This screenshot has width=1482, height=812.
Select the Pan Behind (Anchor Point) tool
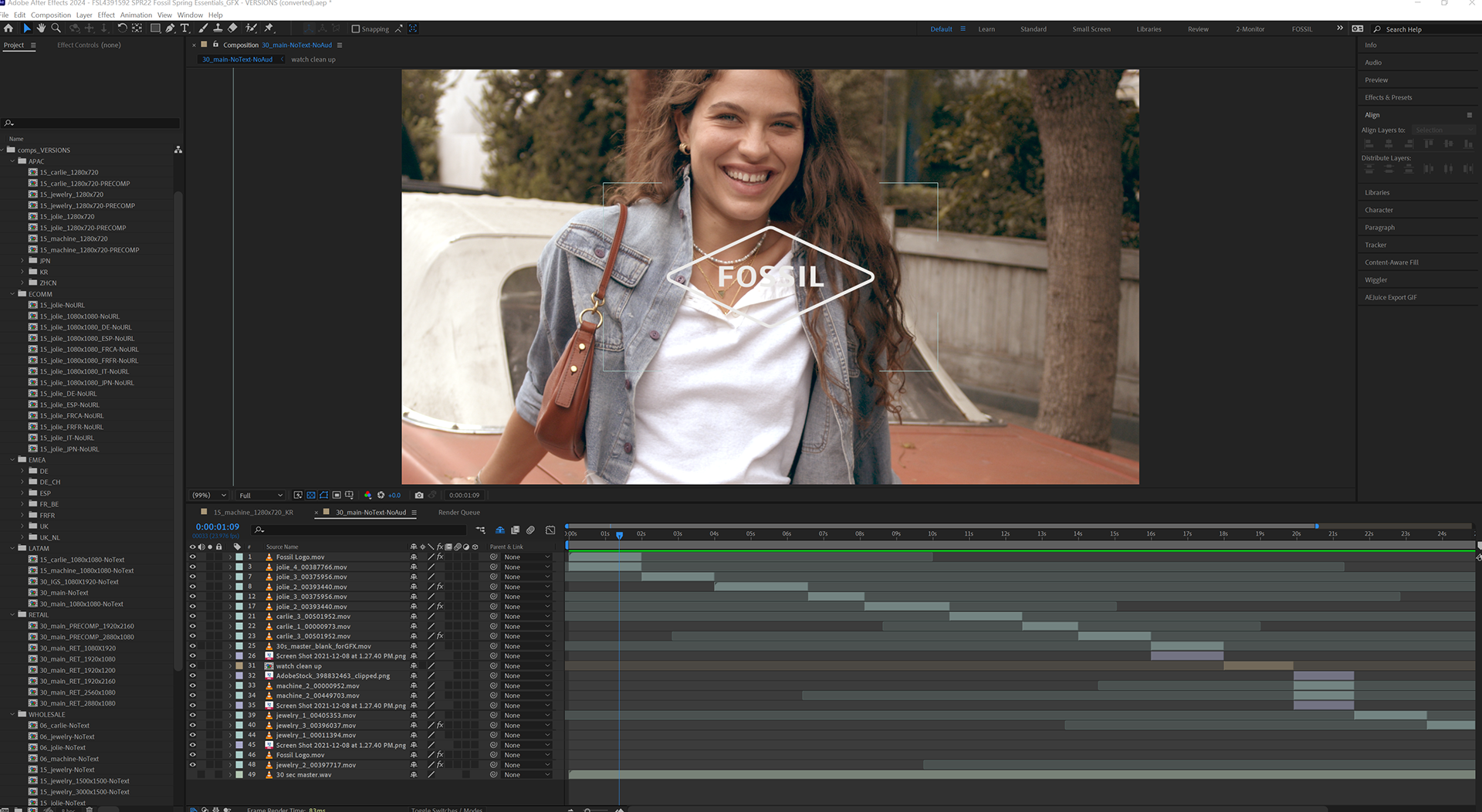[x=137, y=29]
